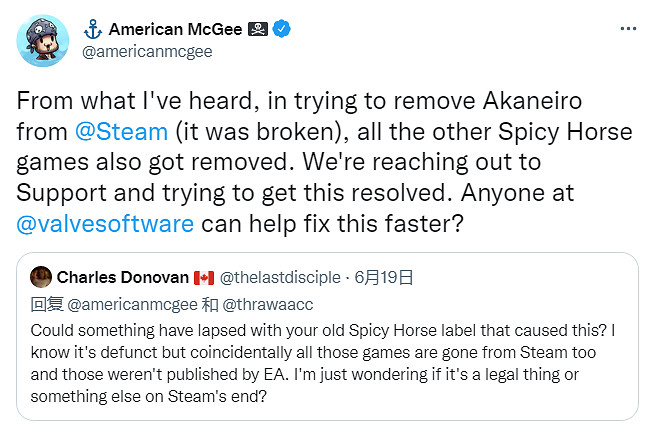Click the pirate flag emoji after McGee

[258, 29]
